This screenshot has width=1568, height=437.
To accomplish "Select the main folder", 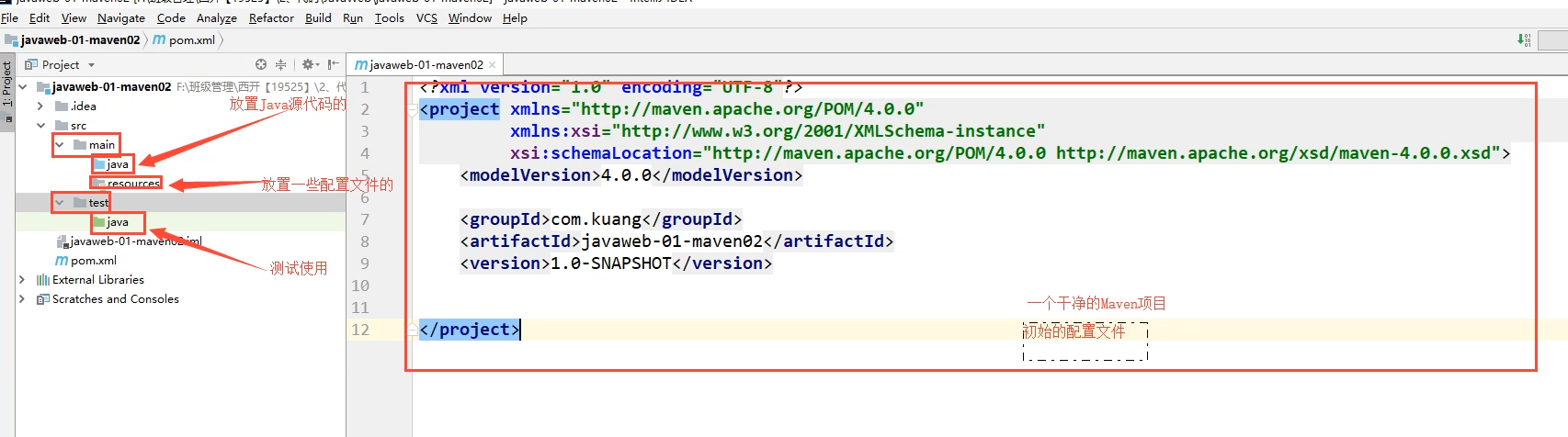I will [x=102, y=145].
